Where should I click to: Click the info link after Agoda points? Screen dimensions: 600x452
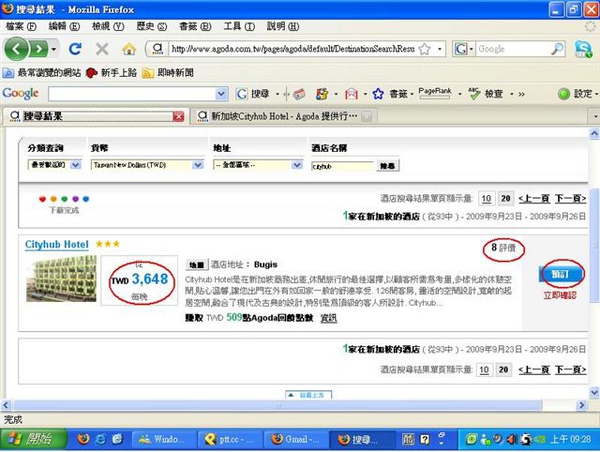[328, 318]
